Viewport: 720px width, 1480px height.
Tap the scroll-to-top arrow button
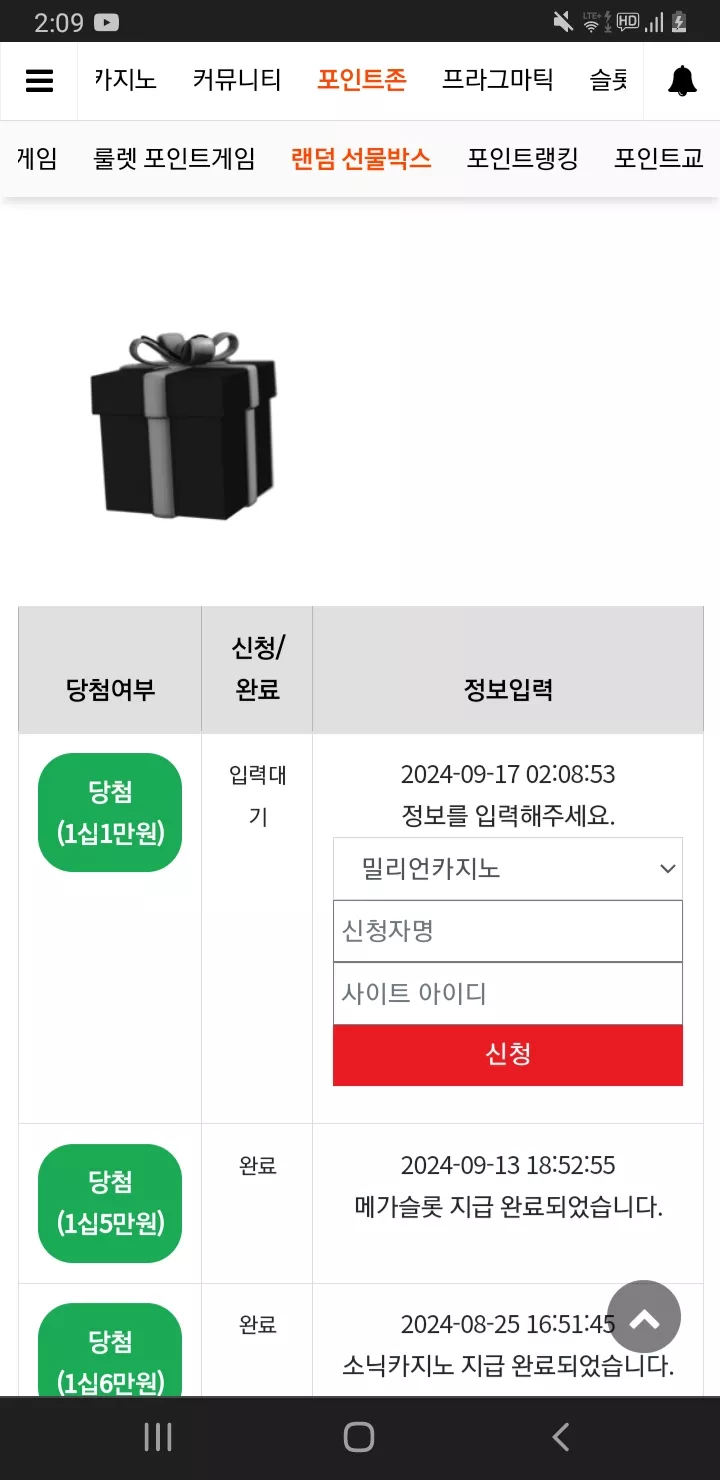click(x=644, y=1317)
